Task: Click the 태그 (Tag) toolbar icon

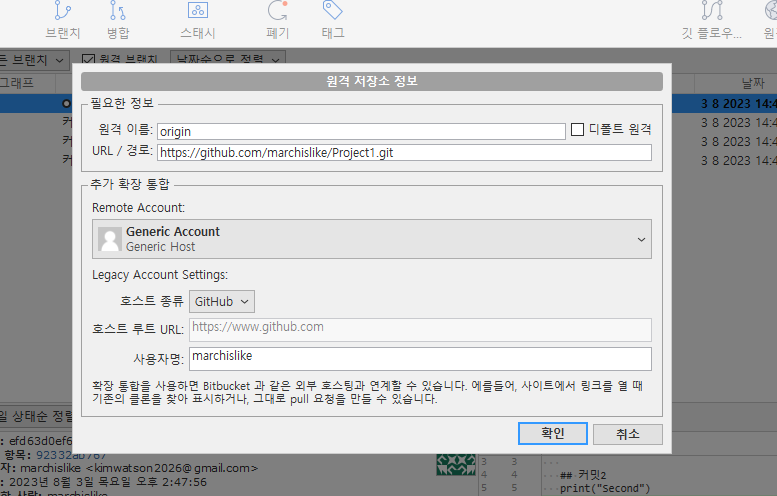Action: (333, 20)
